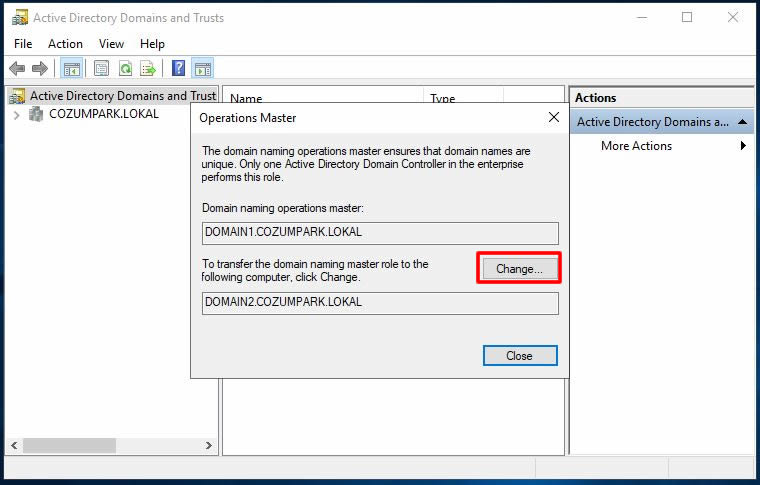This screenshot has width=760, height=485.
Task: Open Properties via the toolbar icon
Action: coord(101,68)
